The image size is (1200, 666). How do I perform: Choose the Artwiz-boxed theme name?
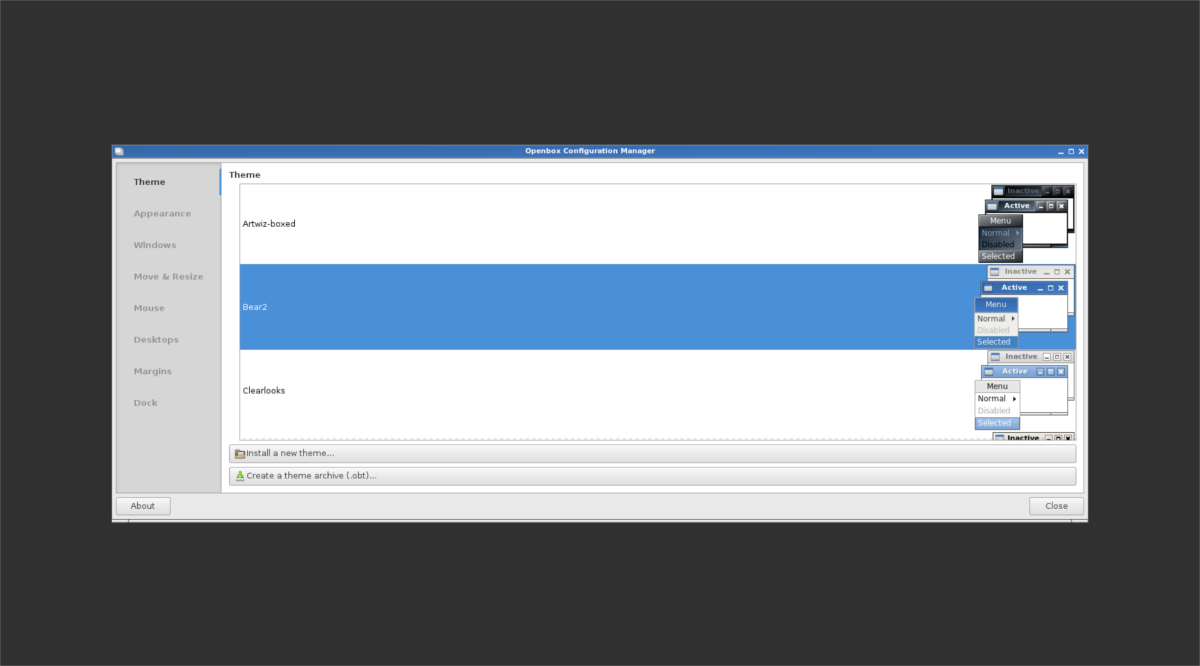(269, 224)
